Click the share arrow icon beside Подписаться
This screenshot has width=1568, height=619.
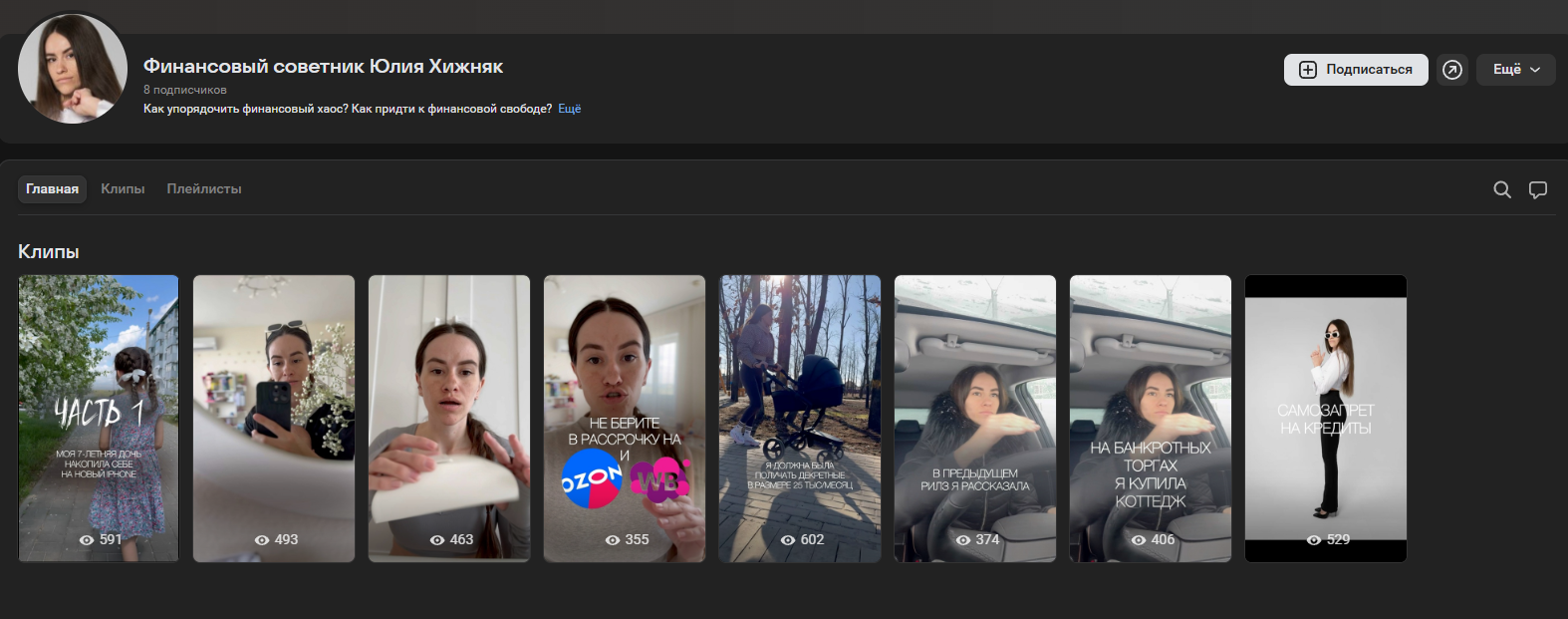pyautogui.click(x=1452, y=70)
